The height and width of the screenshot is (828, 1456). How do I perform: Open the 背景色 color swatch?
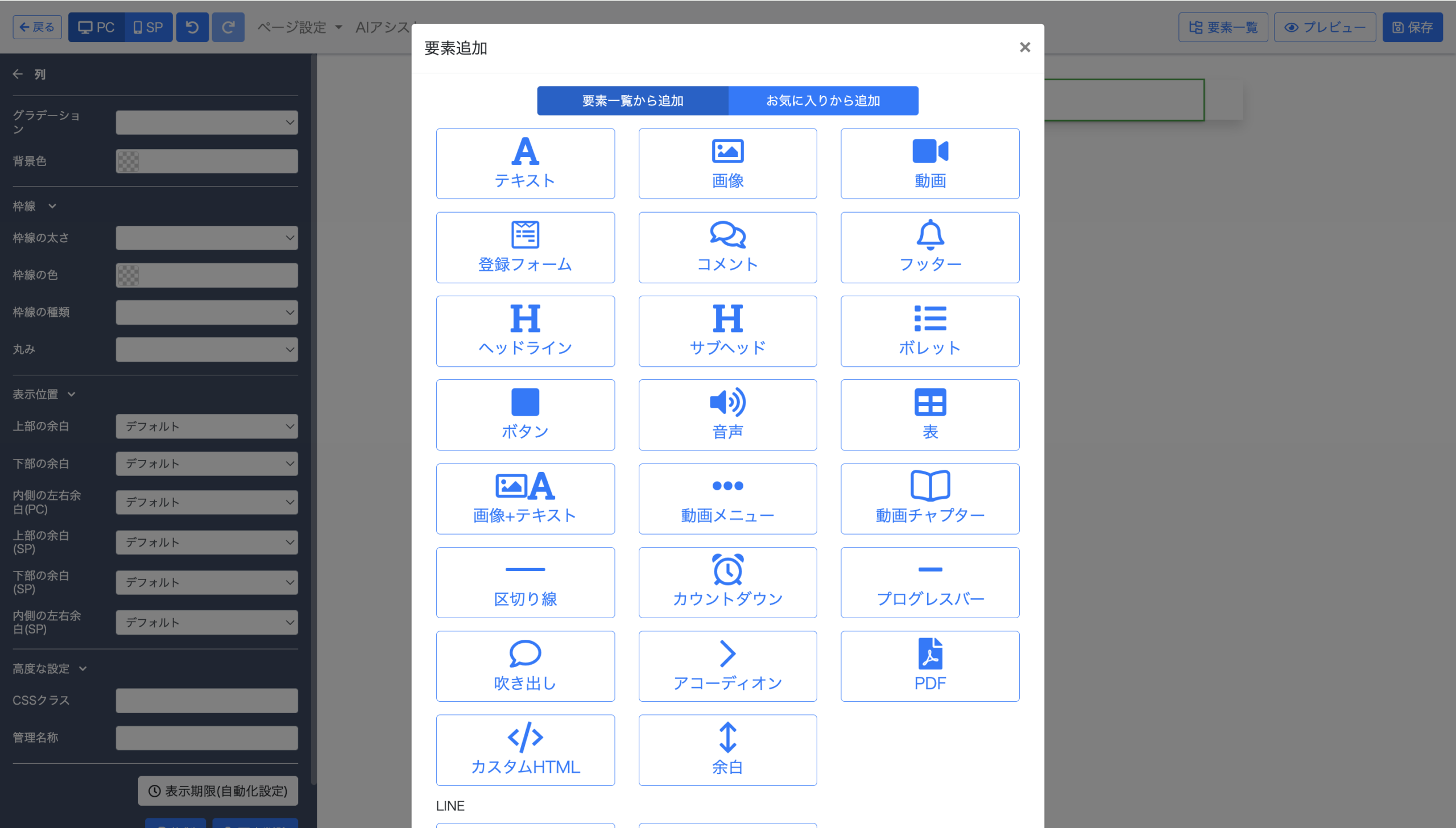pyautogui.click(x=129, y=162)
